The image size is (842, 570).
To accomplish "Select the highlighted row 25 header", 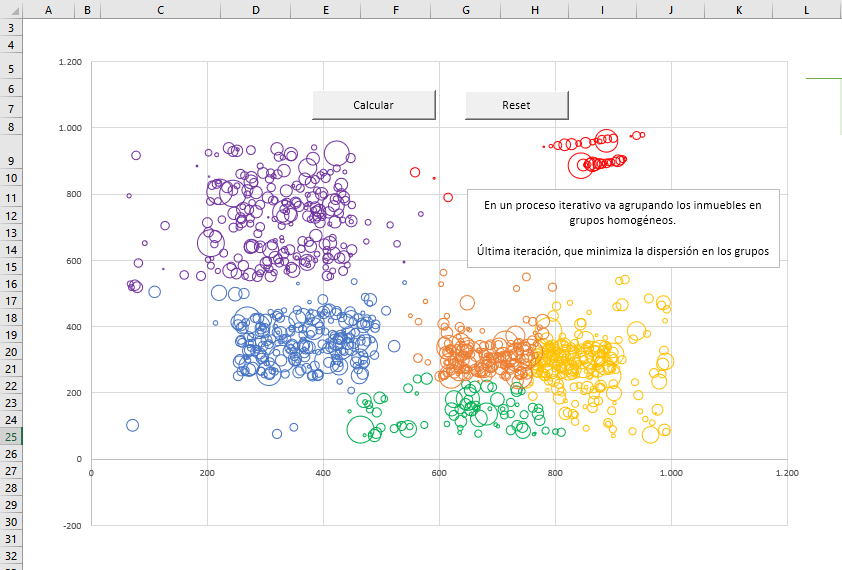I will 11,437.
